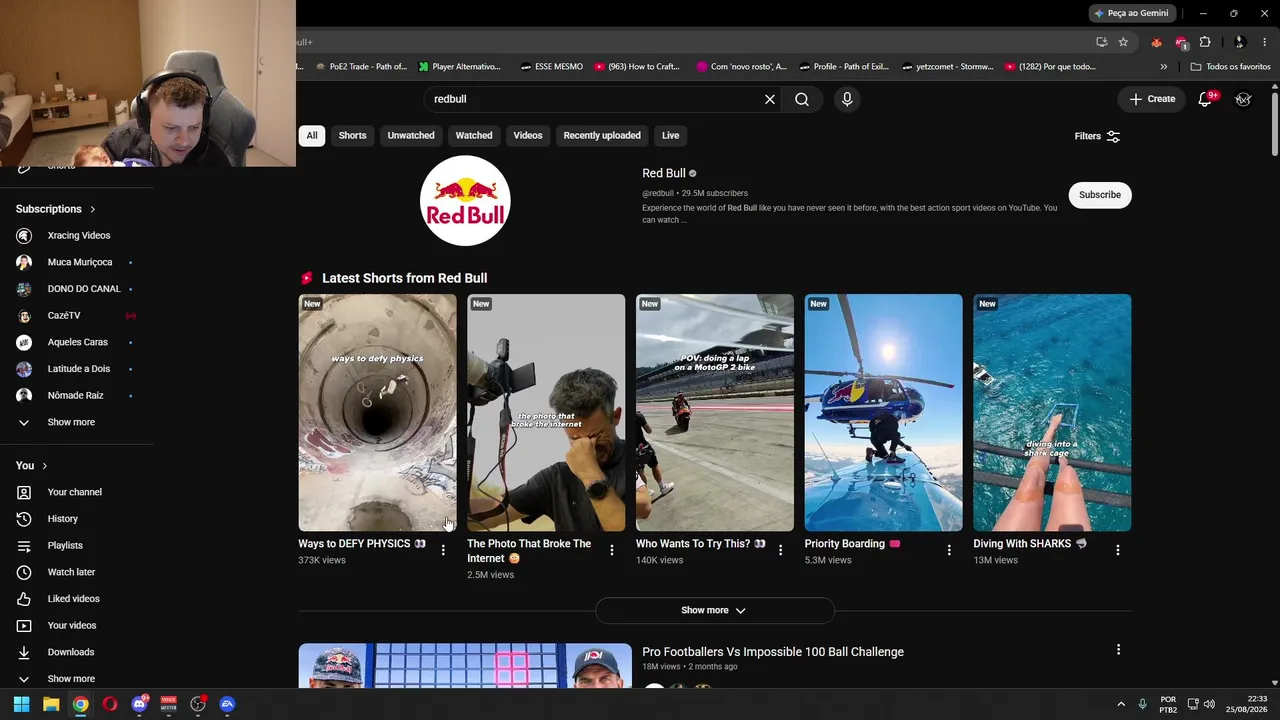Open the Todos os favoritos bookmarks folder
Image resolution: width=1280 pixels, height=720 pixels.
click(x=1231, y=67)
